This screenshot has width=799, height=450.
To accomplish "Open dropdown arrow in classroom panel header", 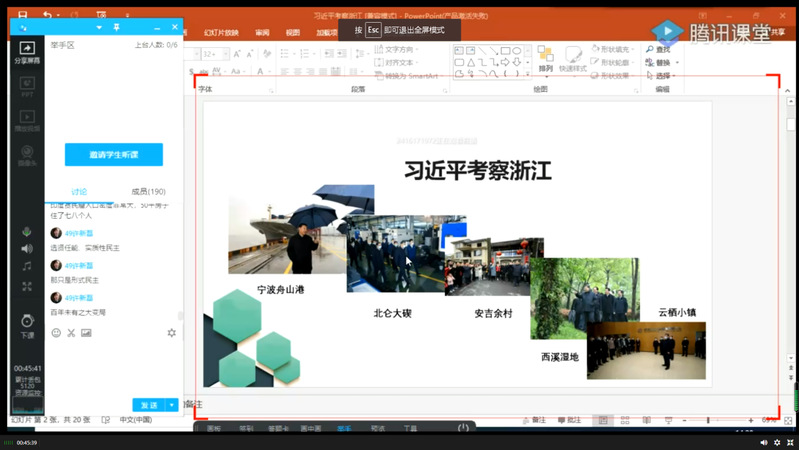I will pyautogui.click(x=99, y=28).
